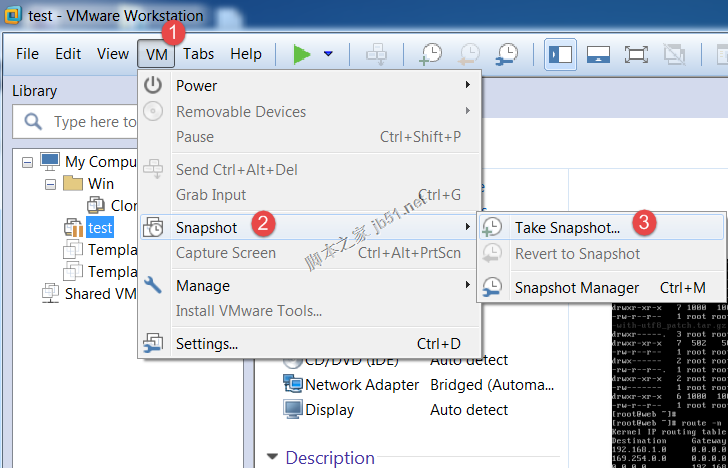The image size is (728, 468).
Task: Open the Power submenu
Action: pos(197,86)
